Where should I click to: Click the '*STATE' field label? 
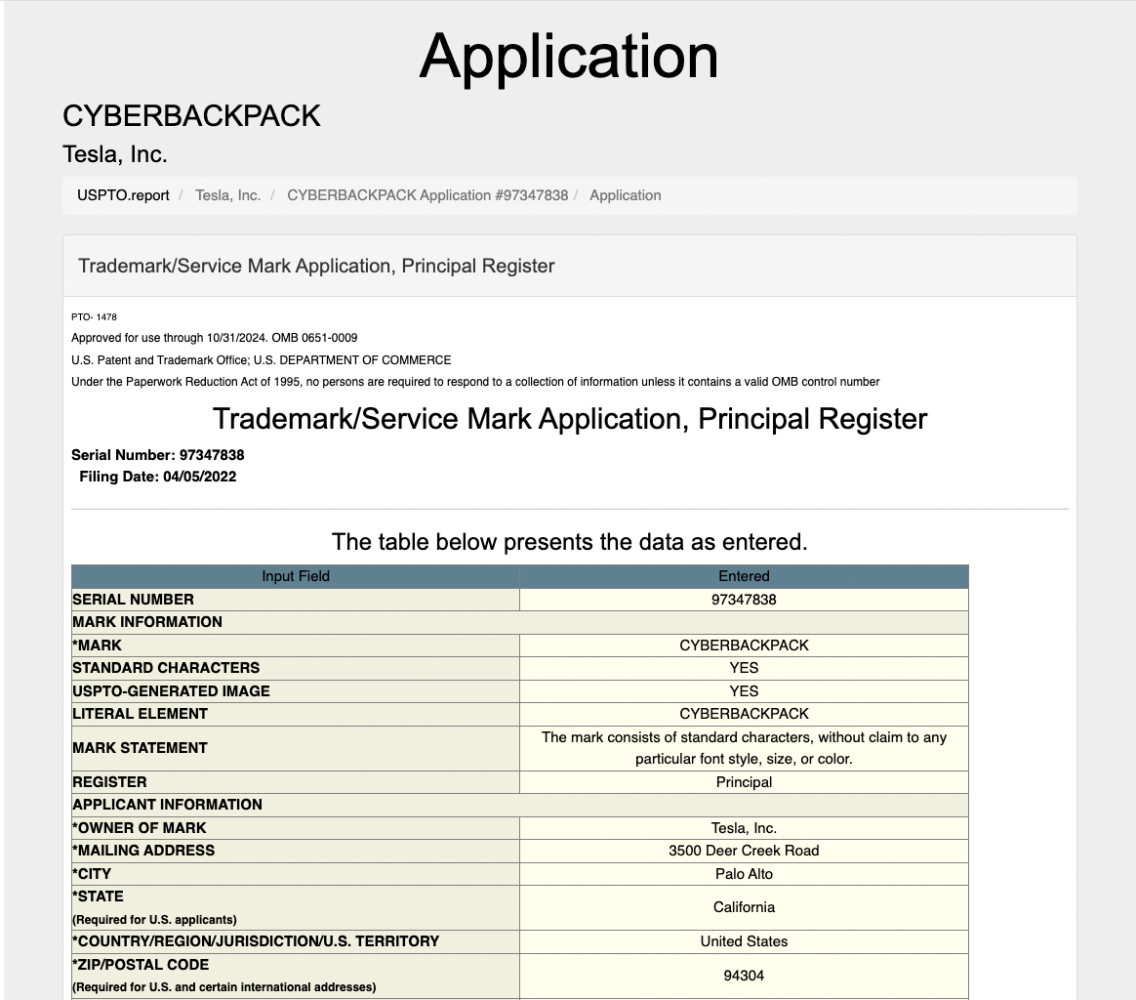click(98, 896)
